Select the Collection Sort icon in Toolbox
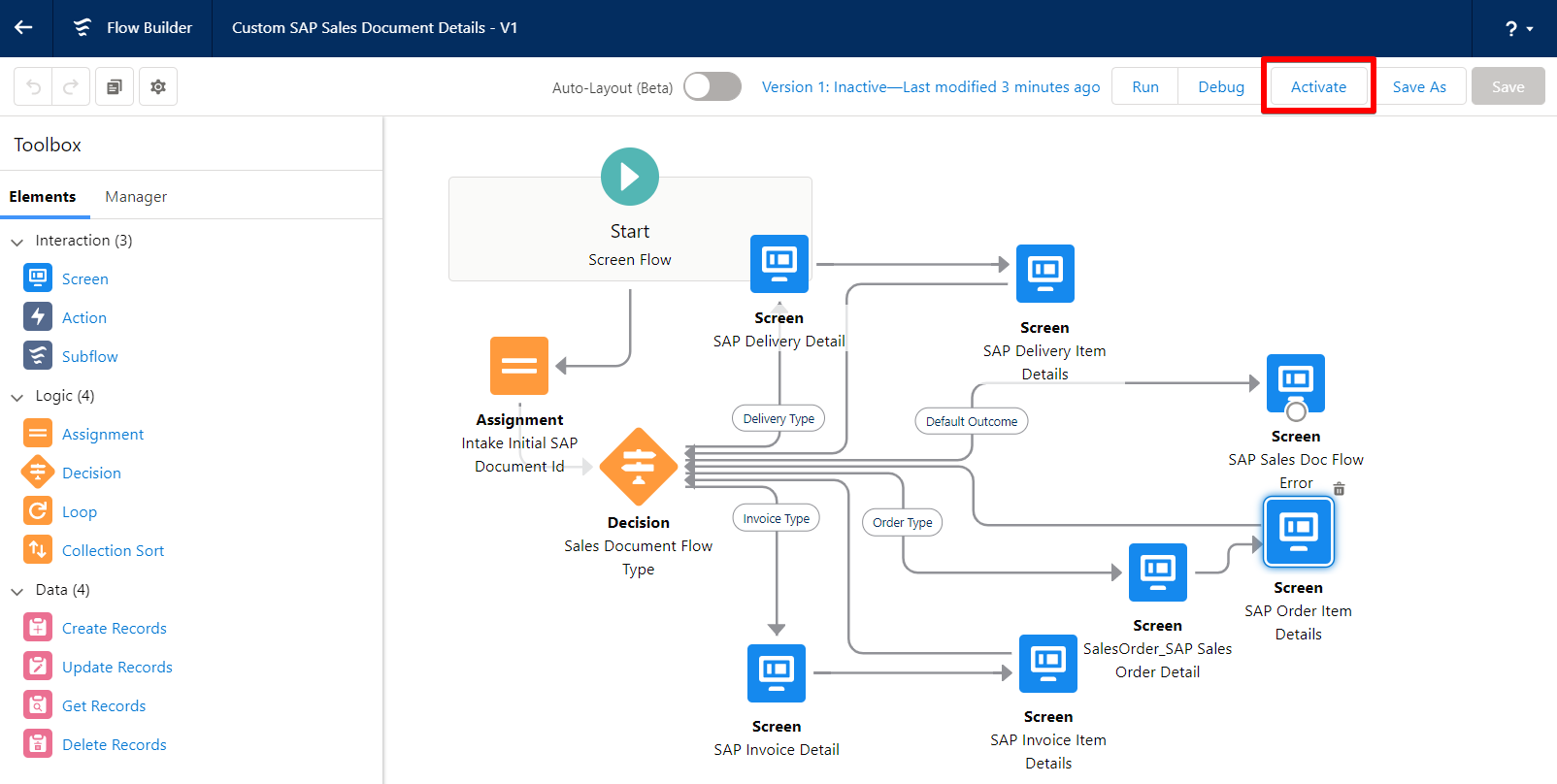Image resolution: width=1557 pixels, height=784 pixels. click(x=38, y=550)
